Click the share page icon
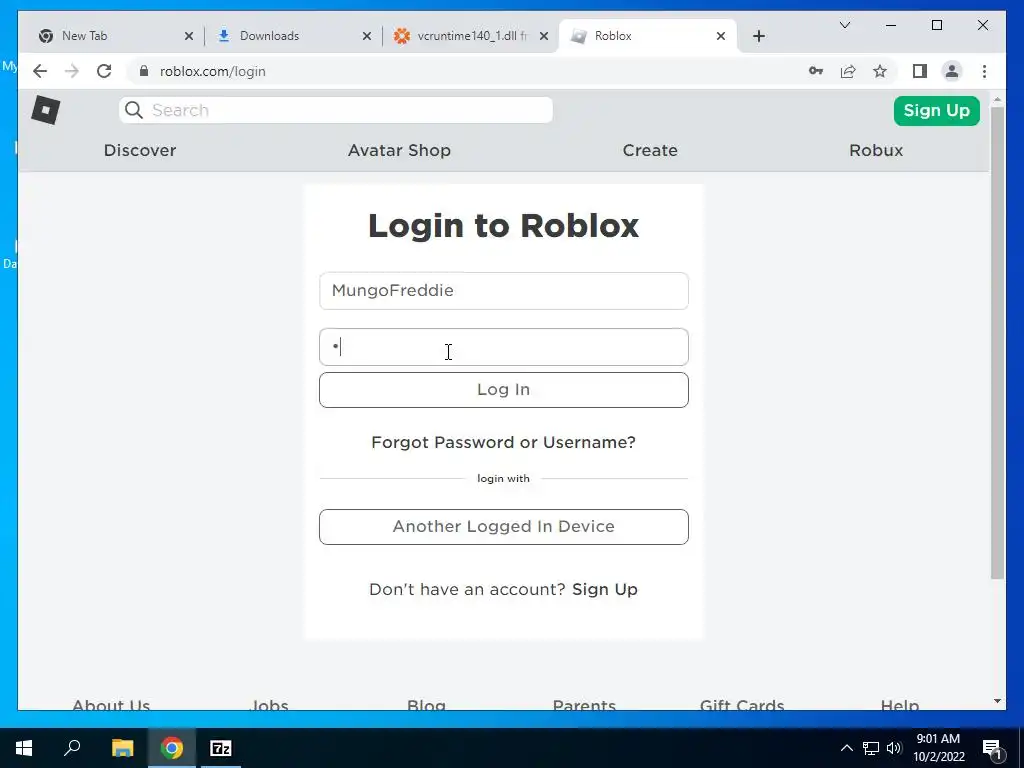Screen dimensions: 1024x768 [x=848, y=71]
